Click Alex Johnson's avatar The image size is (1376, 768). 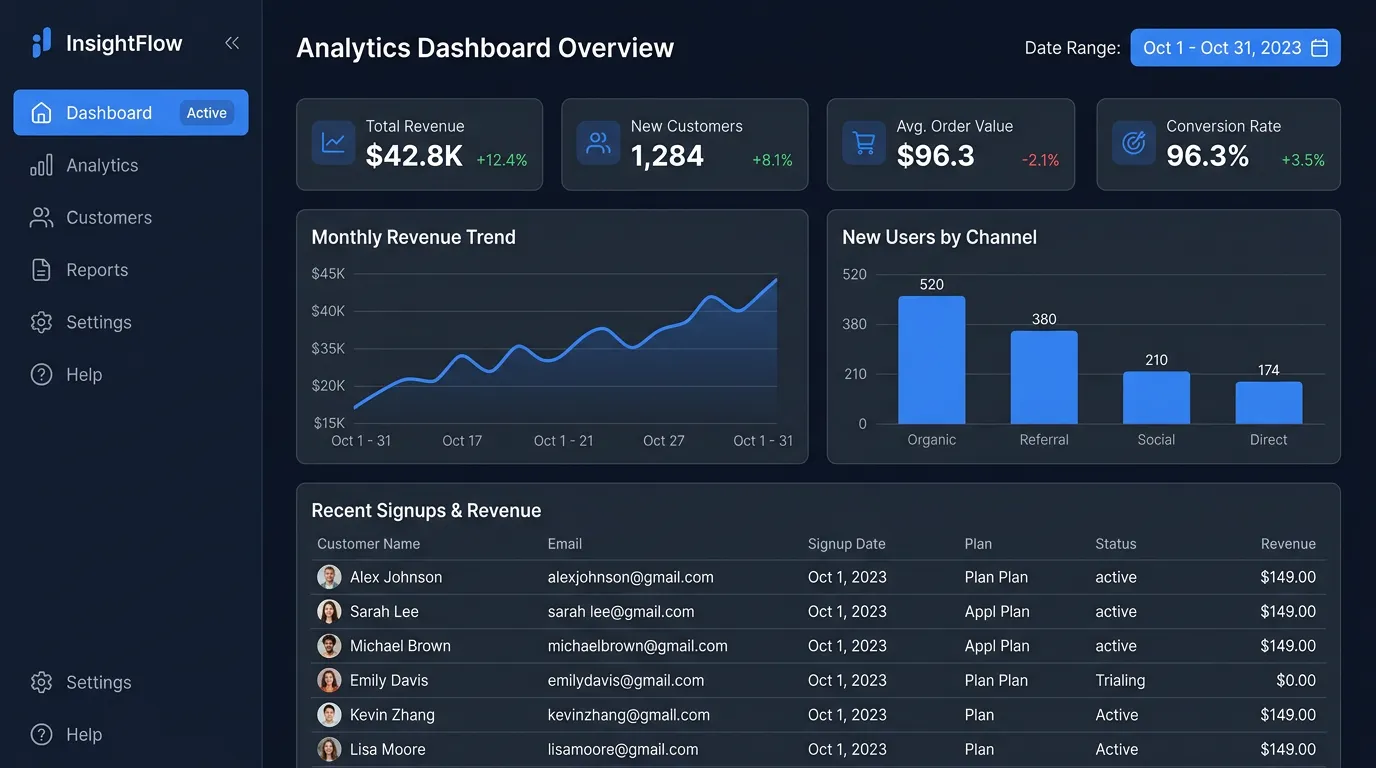tap(329, 577)
